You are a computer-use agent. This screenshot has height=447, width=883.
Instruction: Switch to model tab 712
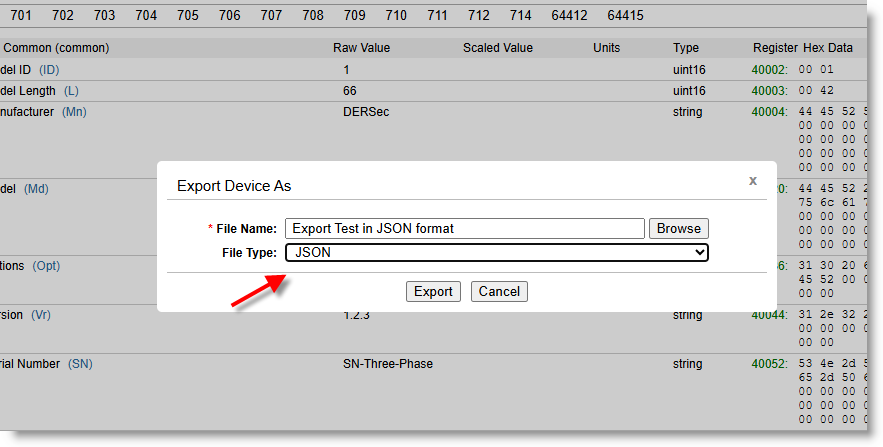click(479, 15)
